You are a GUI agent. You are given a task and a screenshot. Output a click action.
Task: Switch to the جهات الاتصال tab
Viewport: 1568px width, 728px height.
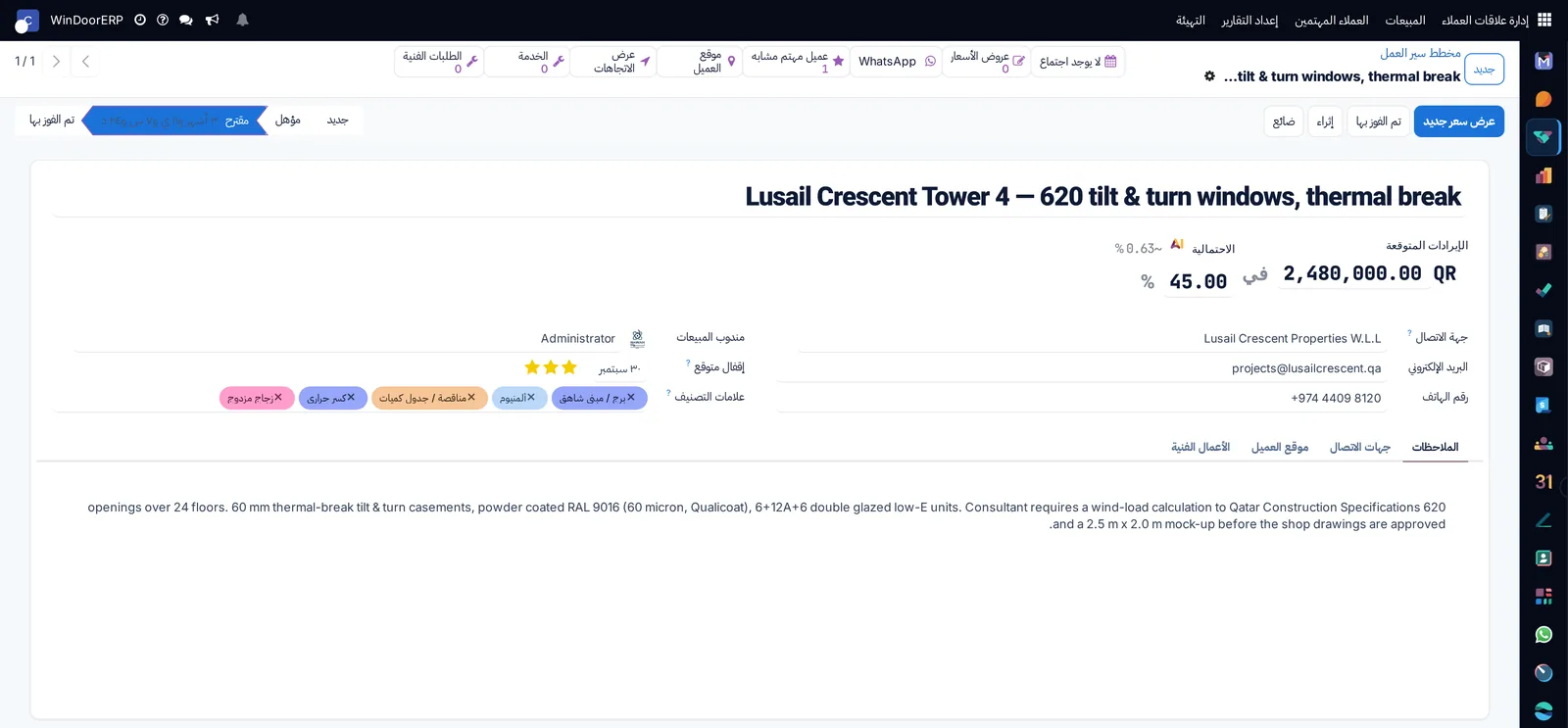point(1360,447)
